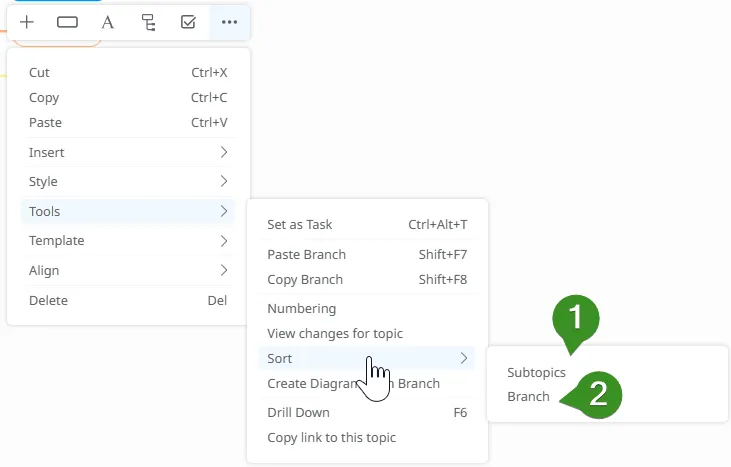Sort by Subtopics
This screenshot has width=731, height=467.
[x=536, y=373]
